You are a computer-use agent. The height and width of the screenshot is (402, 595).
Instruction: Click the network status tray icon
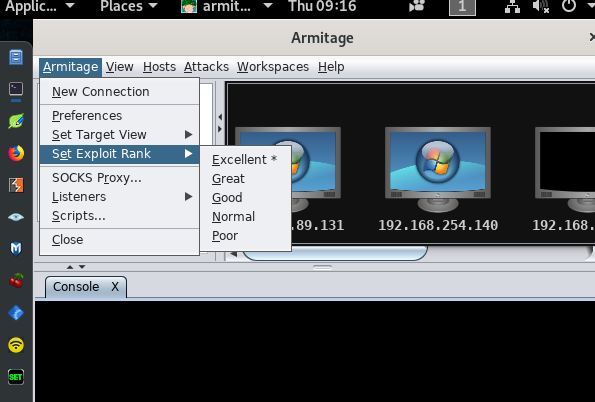pyautogui.click(x=512, y=6)
